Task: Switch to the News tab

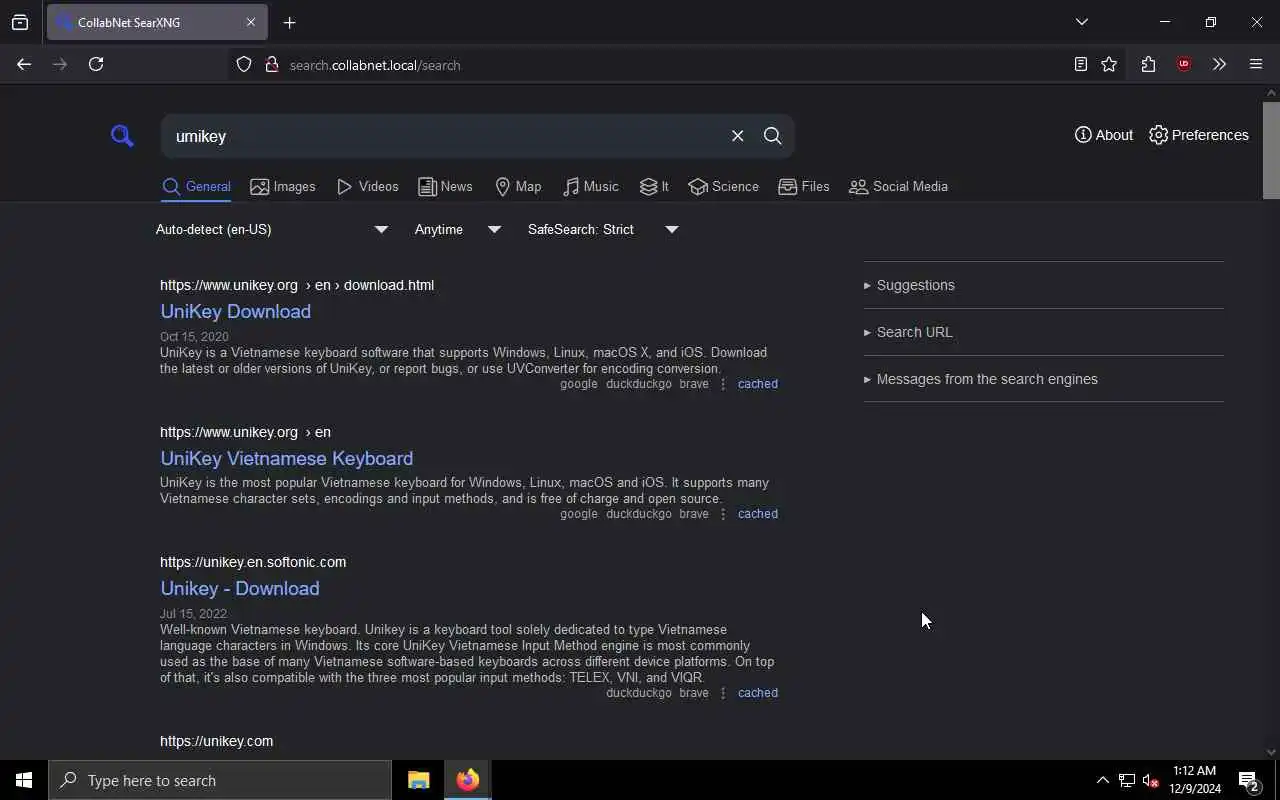Action: pos(445,187)
